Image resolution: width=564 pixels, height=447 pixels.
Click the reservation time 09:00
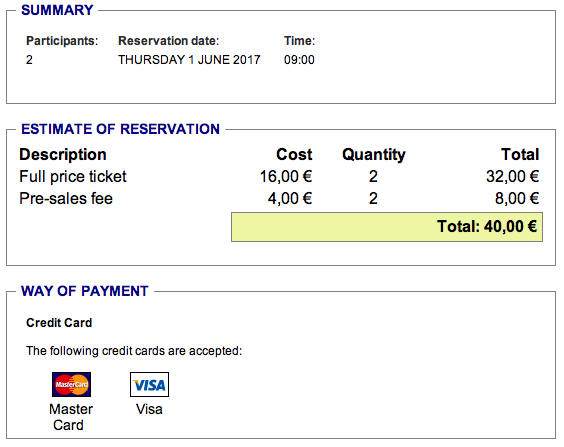tap(299, 60)
